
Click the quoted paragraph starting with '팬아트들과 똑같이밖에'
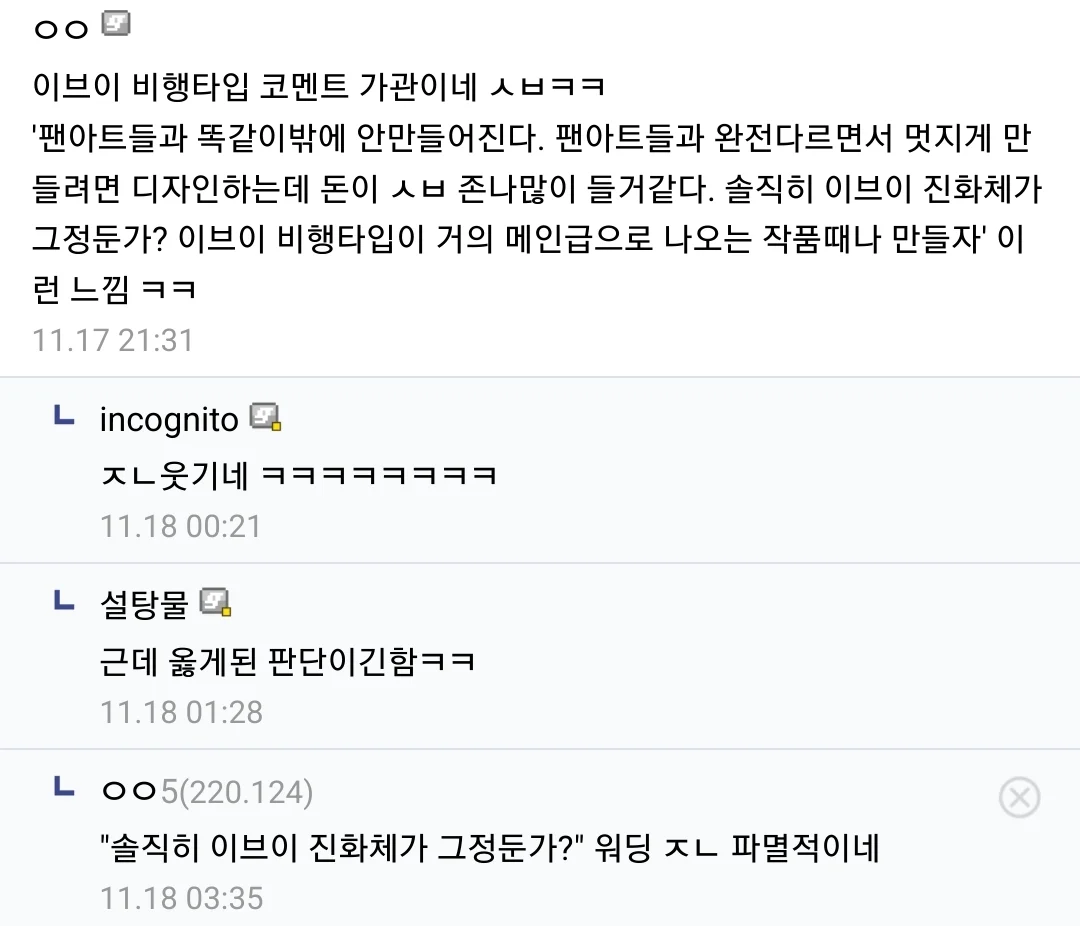pos(530,190)
